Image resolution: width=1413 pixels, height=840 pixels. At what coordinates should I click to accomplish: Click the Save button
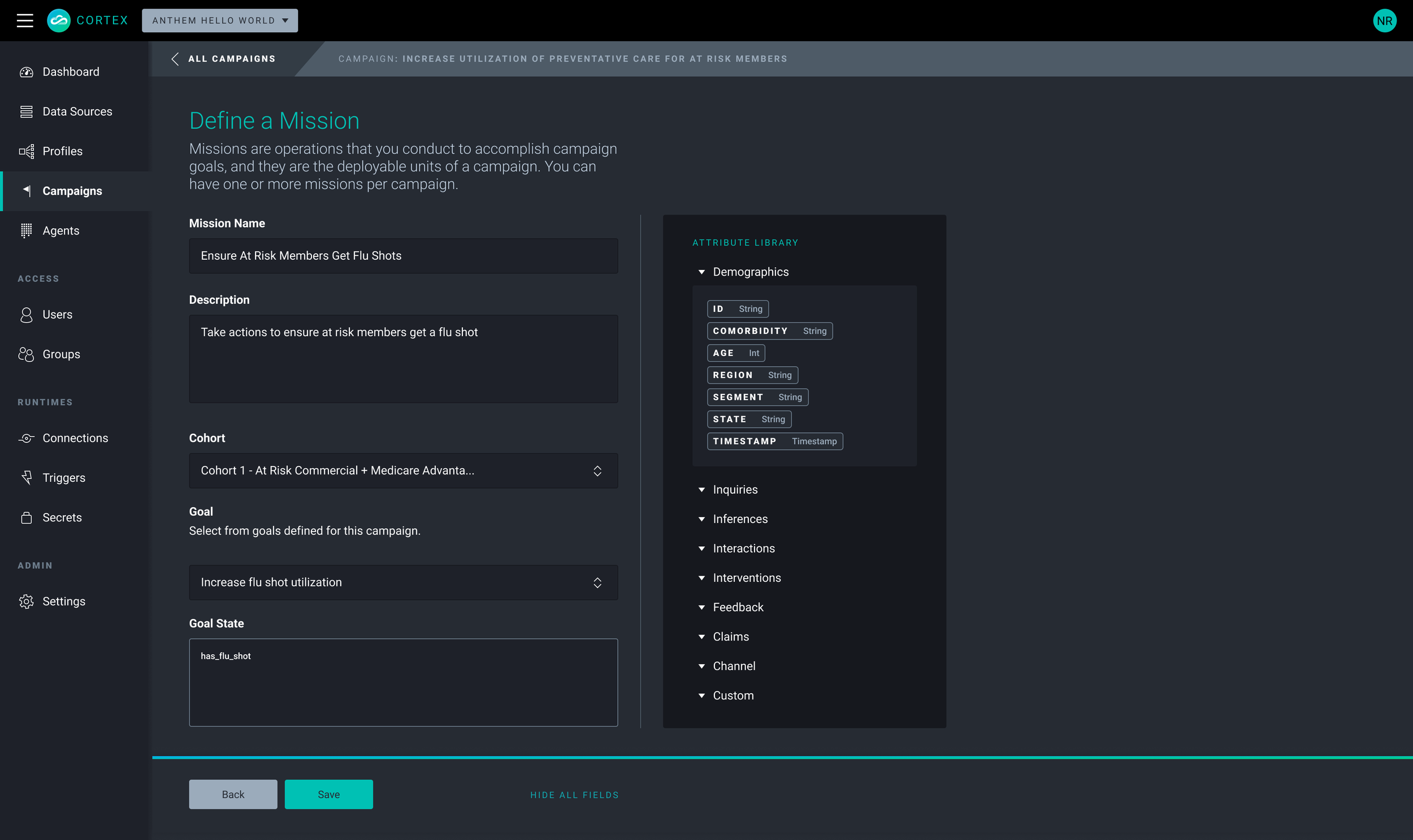pyautogui.click(x=328, y=794)
